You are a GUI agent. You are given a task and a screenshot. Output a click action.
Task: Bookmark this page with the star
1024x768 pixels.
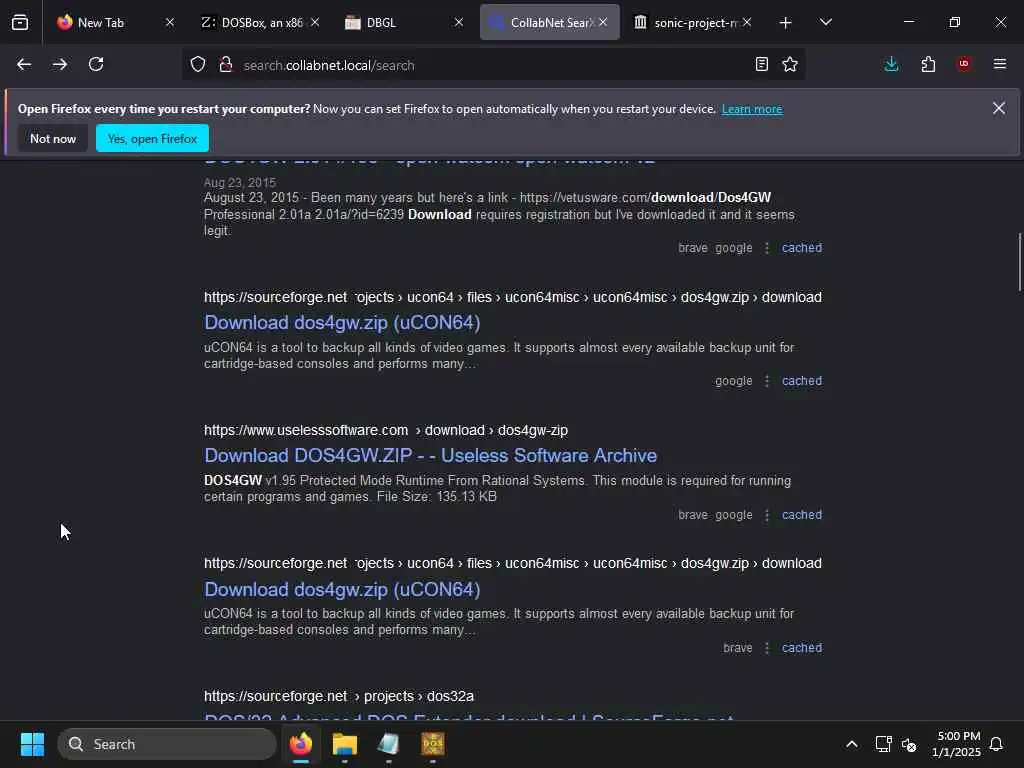790,64
